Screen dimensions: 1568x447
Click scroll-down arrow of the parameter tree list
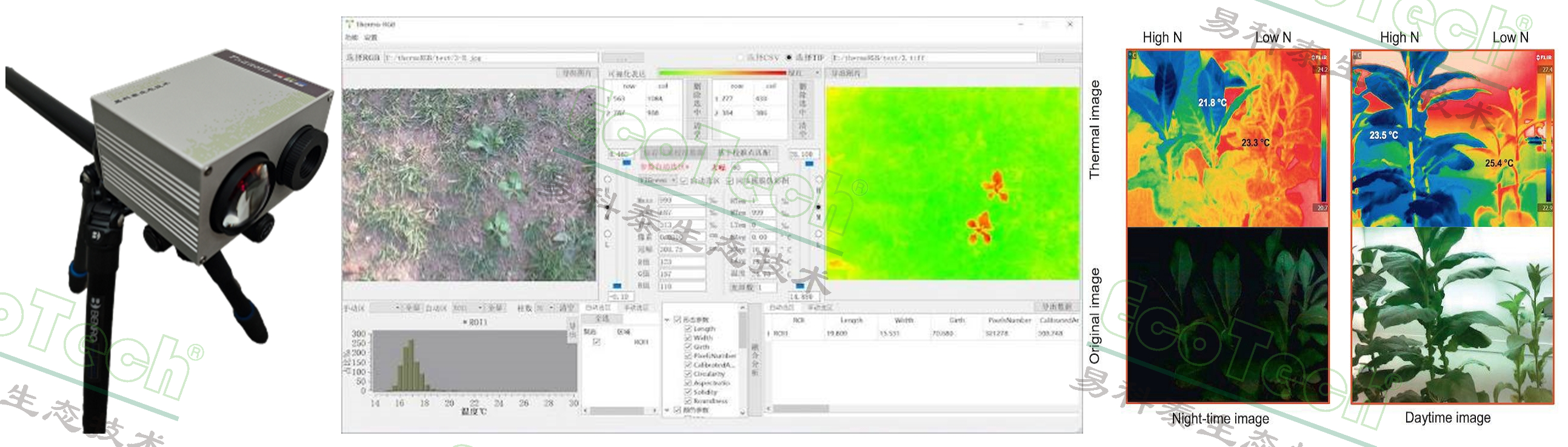point(742,412)
